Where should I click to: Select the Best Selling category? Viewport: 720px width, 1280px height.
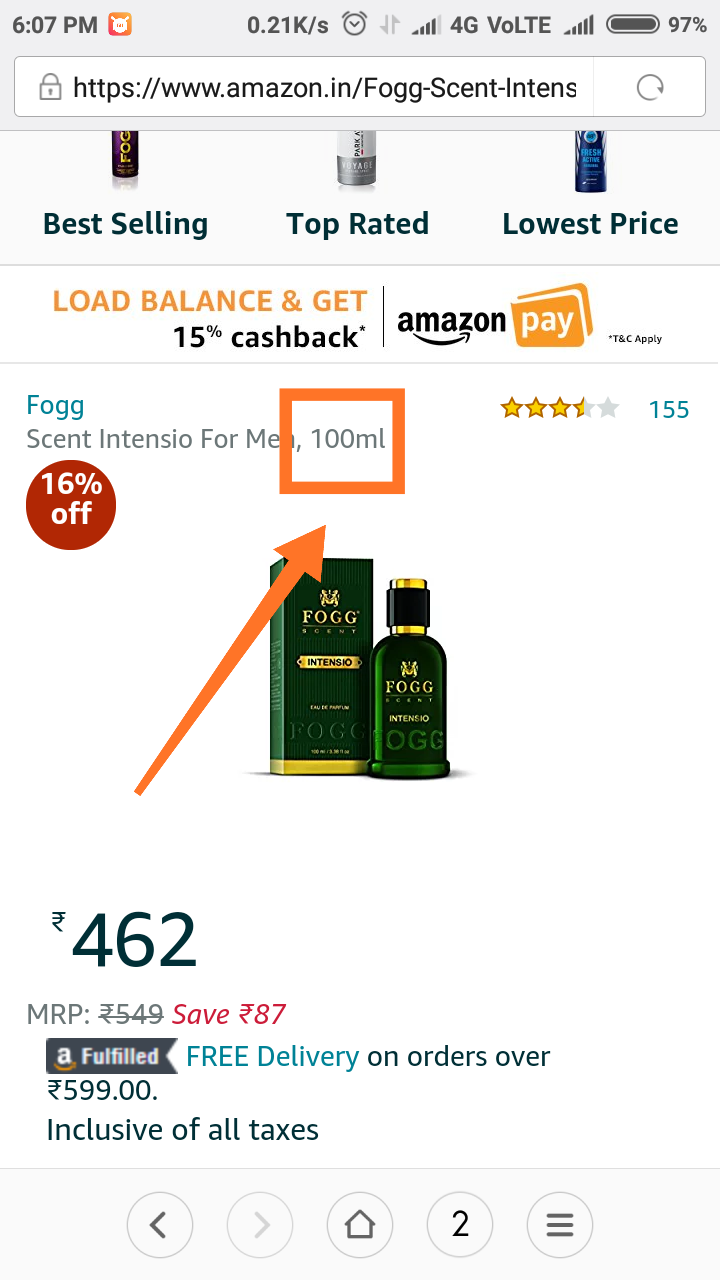tap(125, 224)
